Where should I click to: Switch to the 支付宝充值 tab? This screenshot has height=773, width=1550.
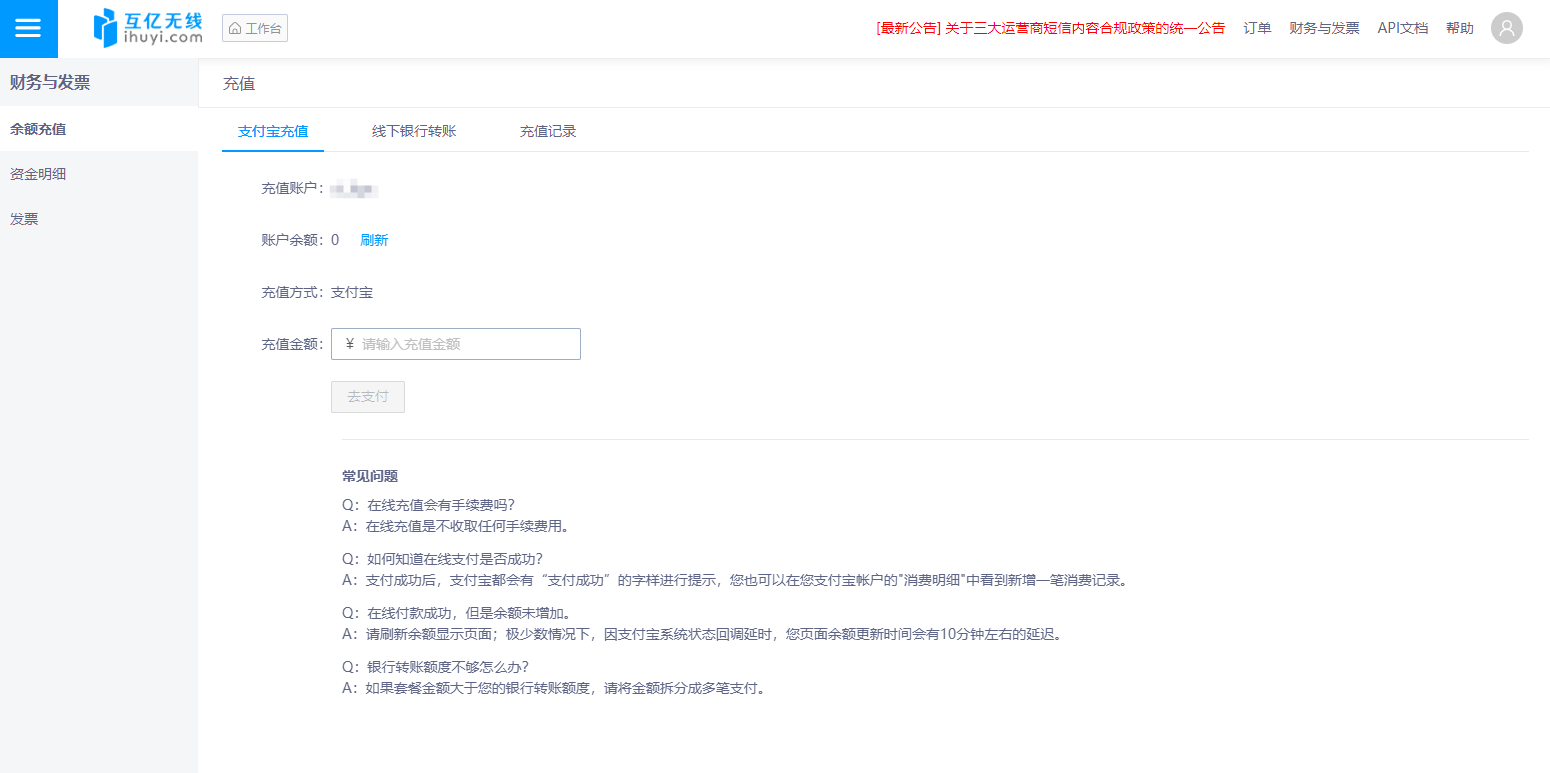(x=273, y=131)
